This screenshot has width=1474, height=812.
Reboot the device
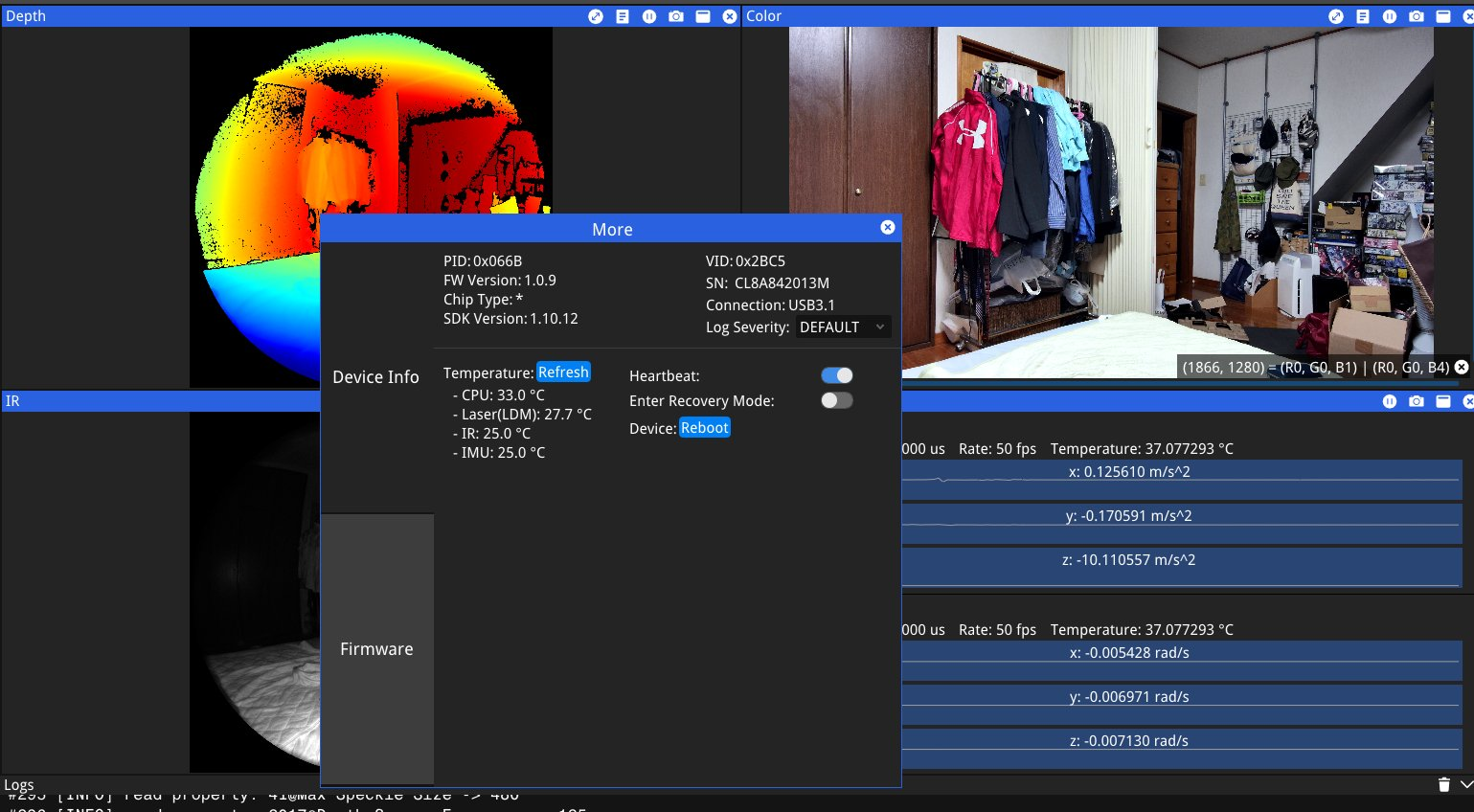(704, 428)
